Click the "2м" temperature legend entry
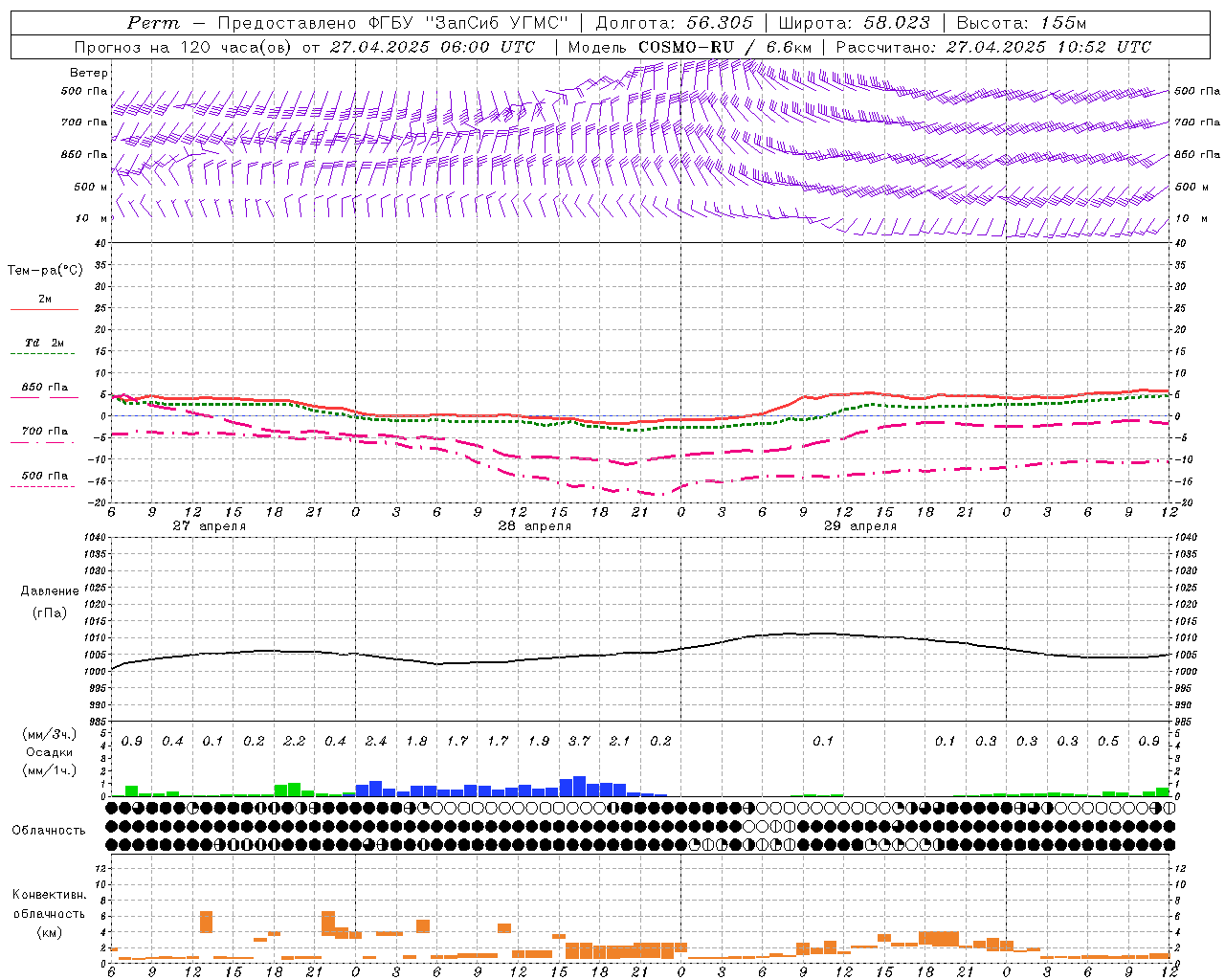 click(x=45, y=299)
